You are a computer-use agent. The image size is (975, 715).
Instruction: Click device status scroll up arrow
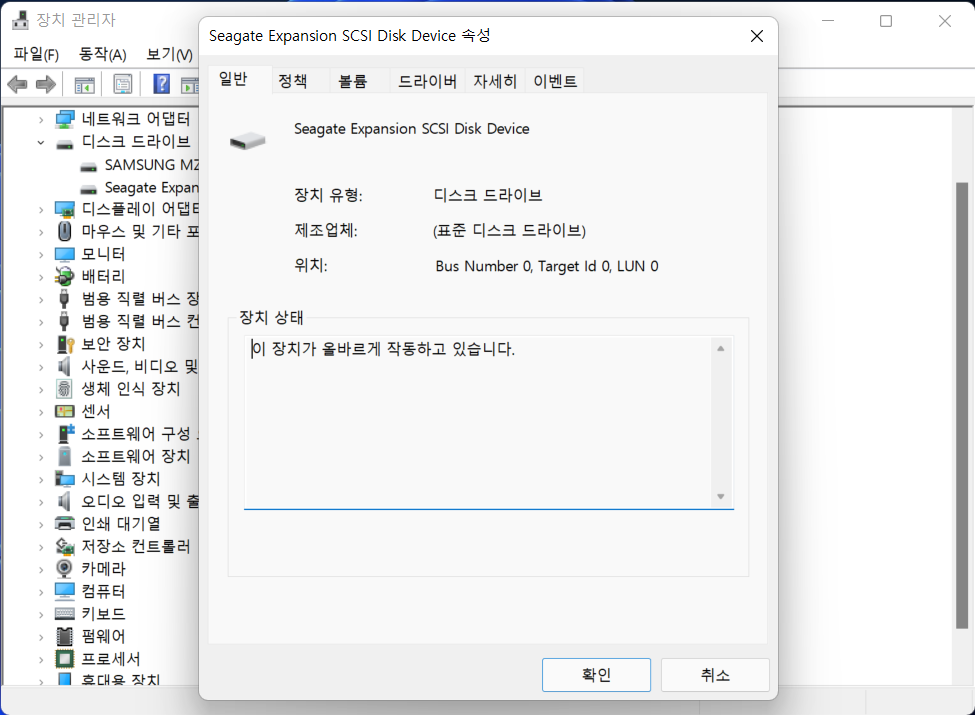(721, 349)
